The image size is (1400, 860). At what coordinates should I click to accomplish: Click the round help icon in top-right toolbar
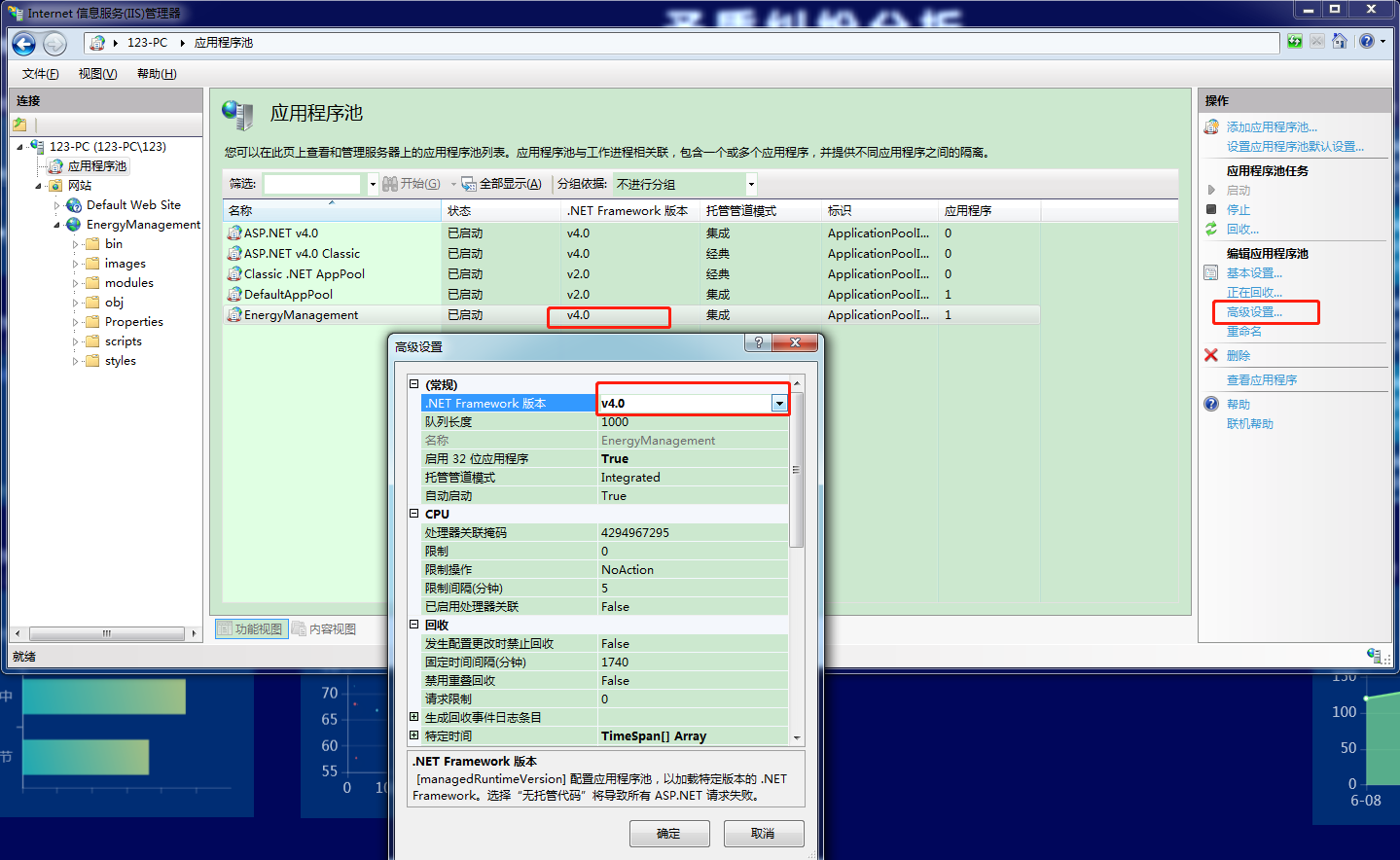(x=1367, y=41)
